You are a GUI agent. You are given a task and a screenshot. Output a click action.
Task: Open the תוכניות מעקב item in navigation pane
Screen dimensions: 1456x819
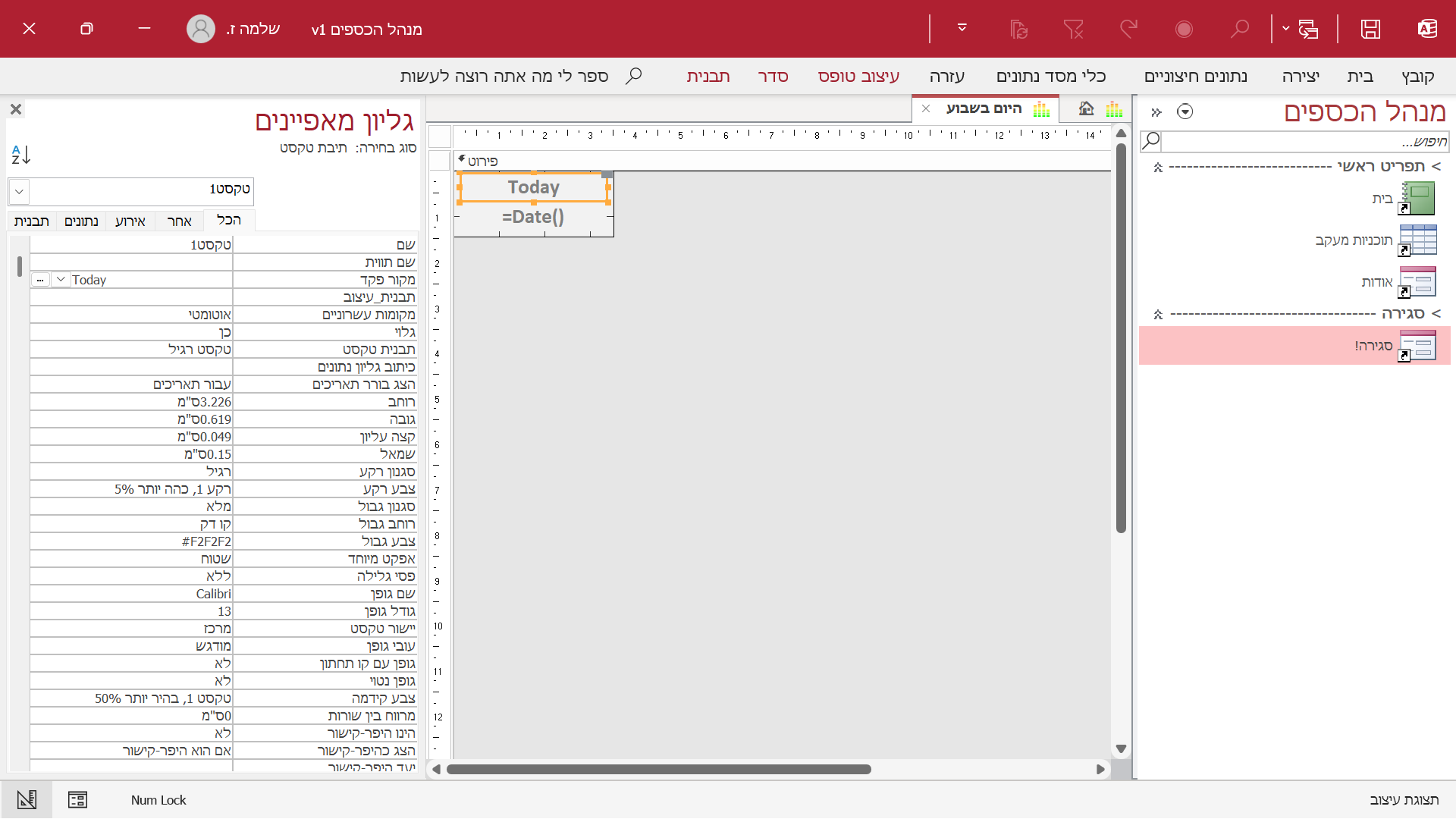click(x=1354, y=240)
